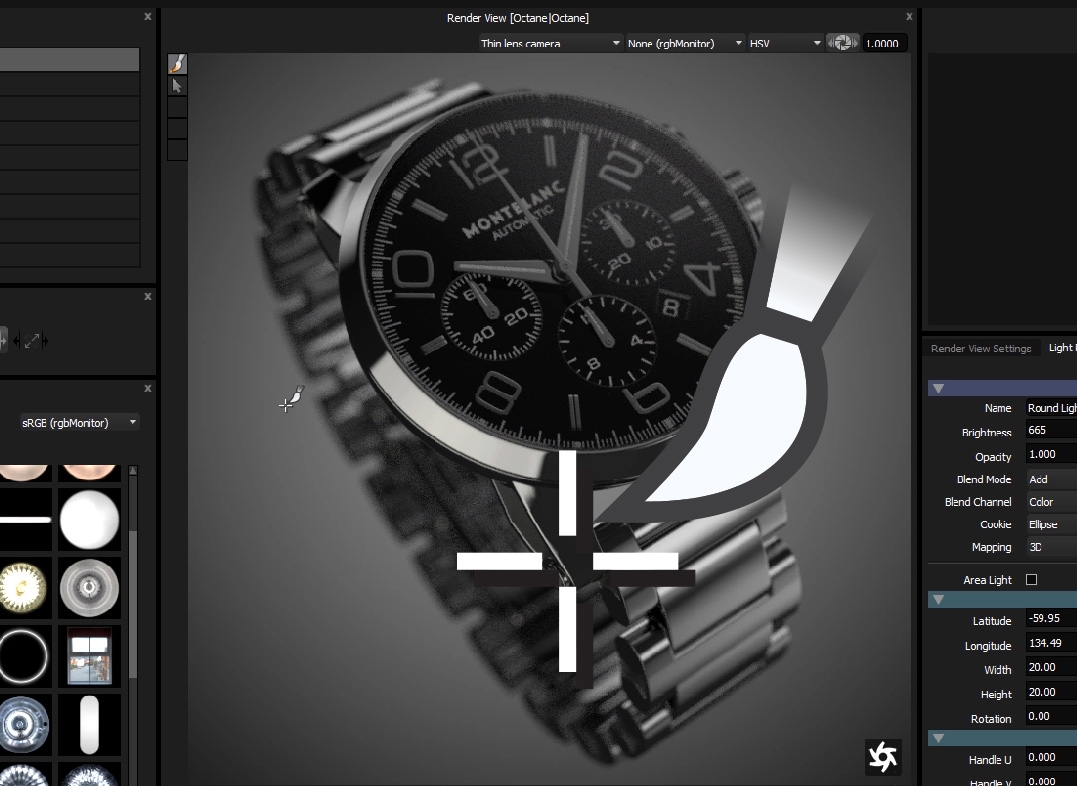1077x786 pixels.
Task: Open the Cookie dropdown
Action: click(1052, 524)
